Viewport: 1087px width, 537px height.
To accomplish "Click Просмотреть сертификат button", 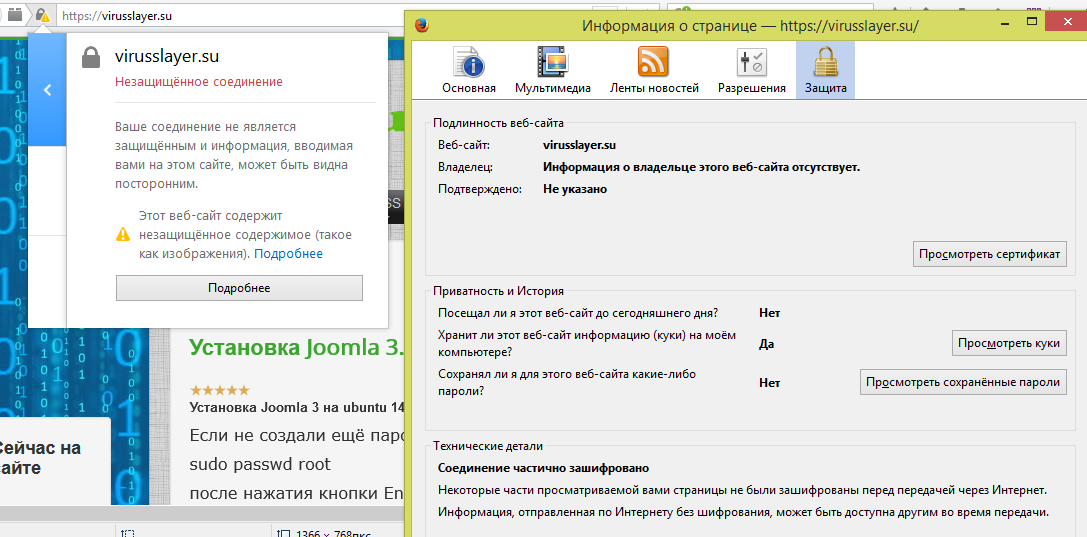I will click(989, 254).
